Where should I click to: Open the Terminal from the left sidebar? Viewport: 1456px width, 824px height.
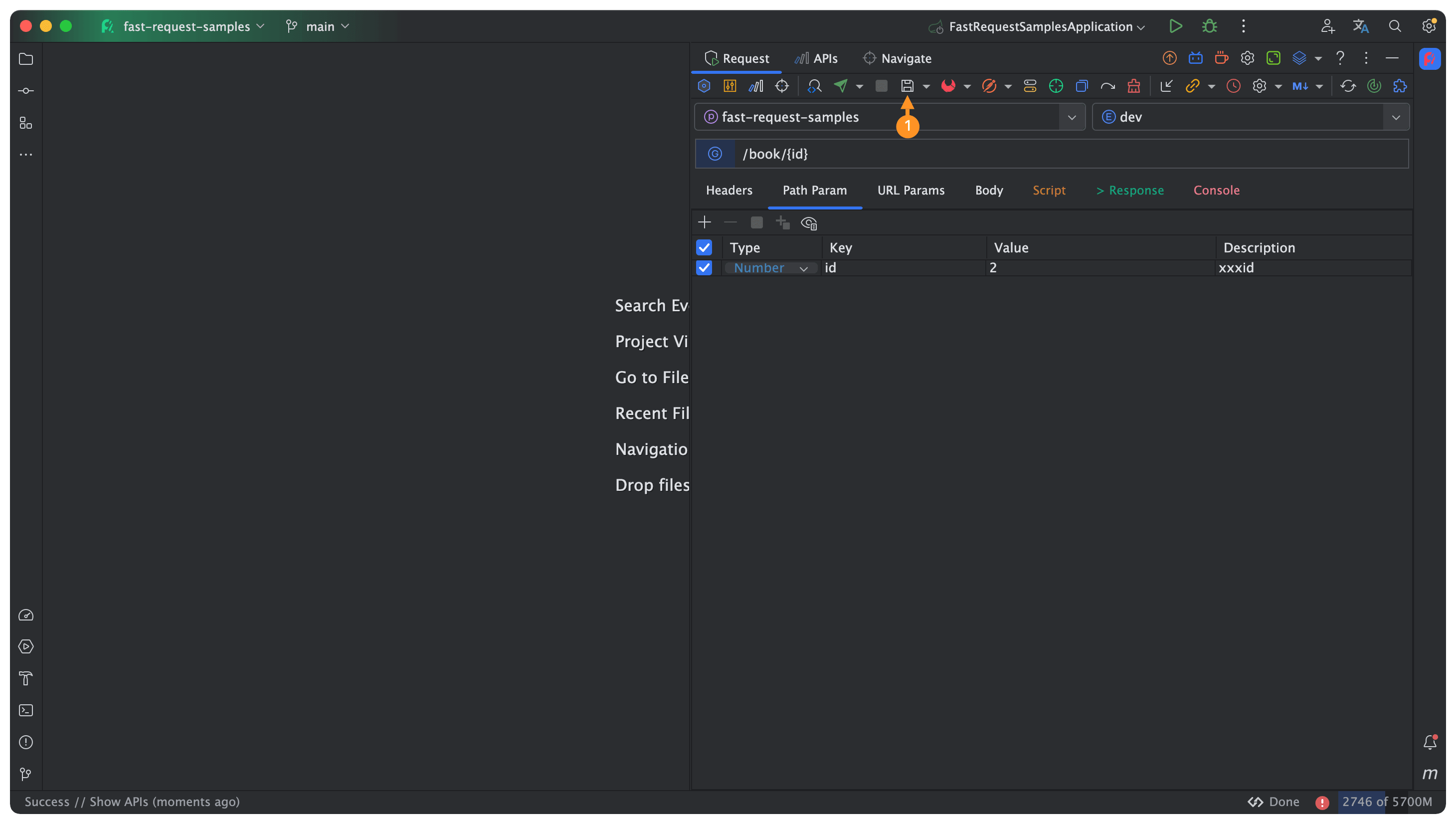[x=25, y=710]
